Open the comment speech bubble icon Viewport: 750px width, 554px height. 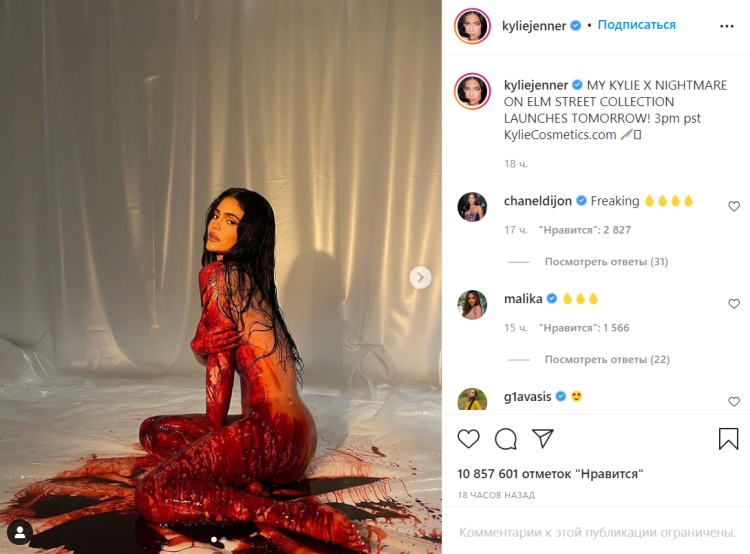coord(506,439)
